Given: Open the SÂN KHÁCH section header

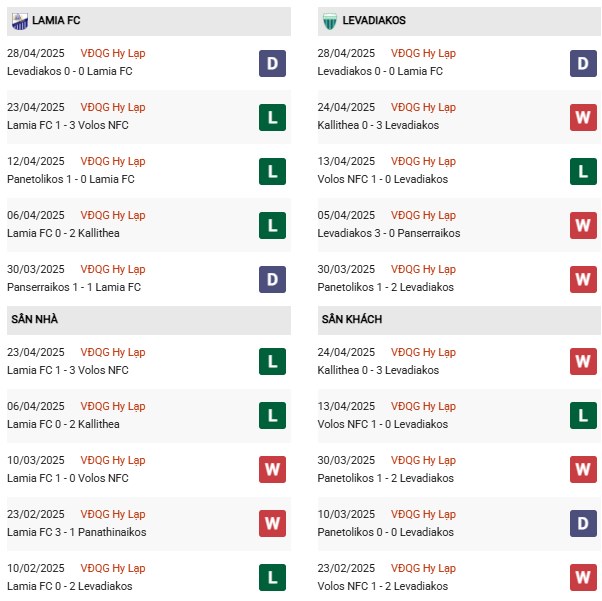Looking at the screenshot, I should 352,319.
